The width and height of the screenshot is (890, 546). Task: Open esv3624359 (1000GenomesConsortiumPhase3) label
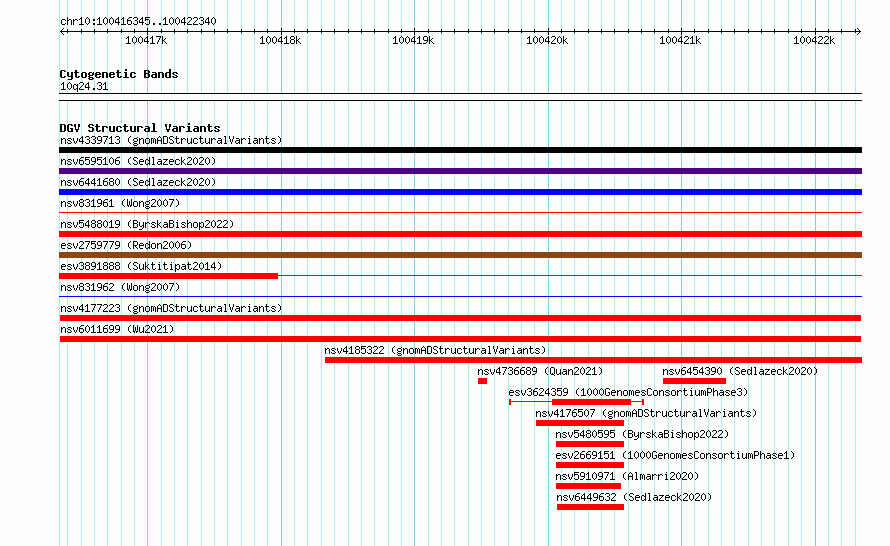click(x=628, y=392)
